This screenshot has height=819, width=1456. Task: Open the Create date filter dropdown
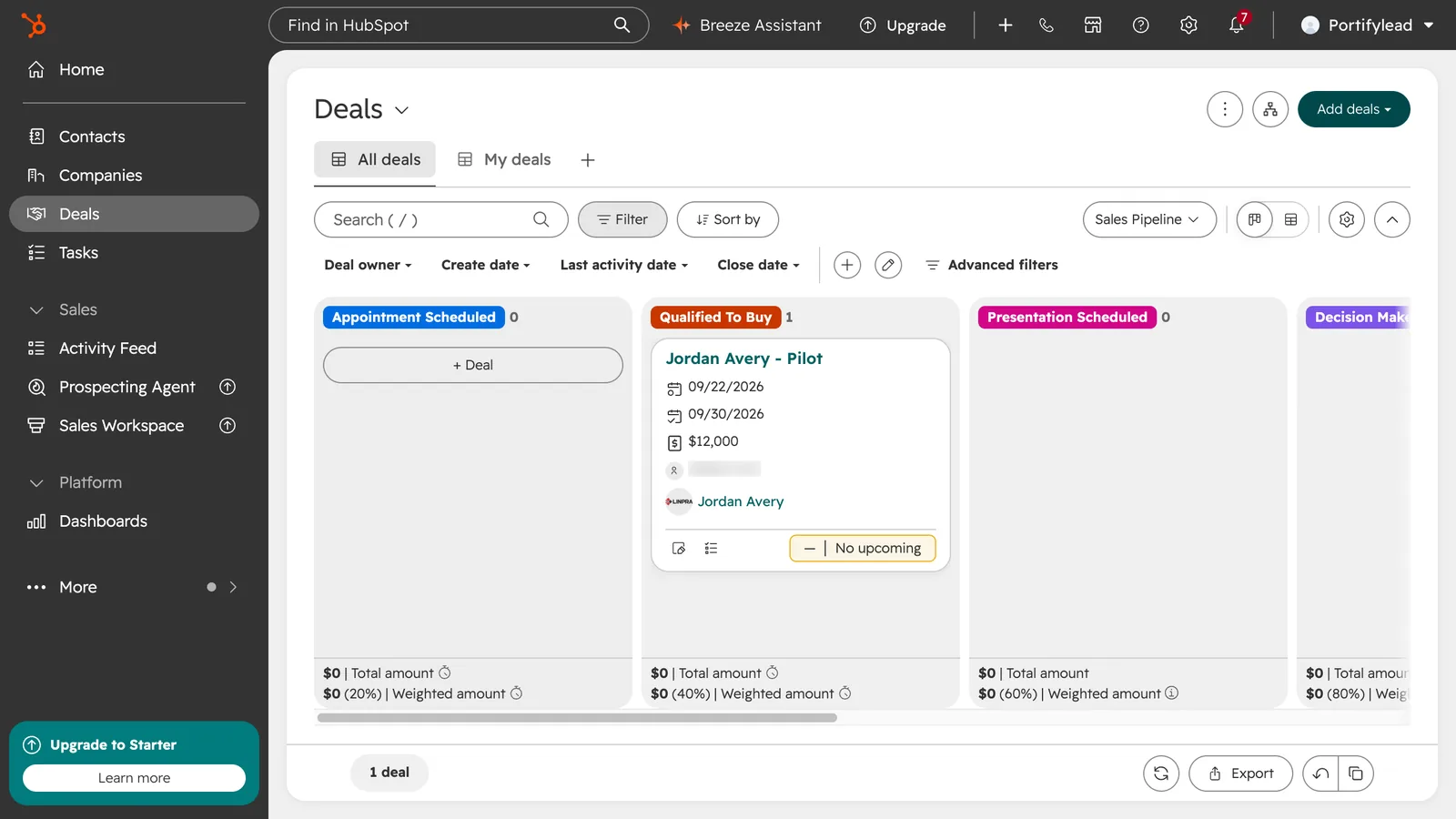pos(486,265)
